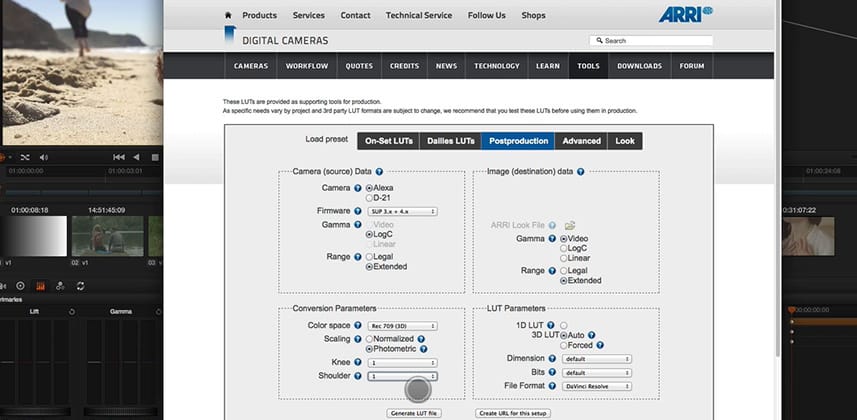The image size is (857, 420).
Task: Play reverse in Resolve transport
Action: [x=136, y=157]
